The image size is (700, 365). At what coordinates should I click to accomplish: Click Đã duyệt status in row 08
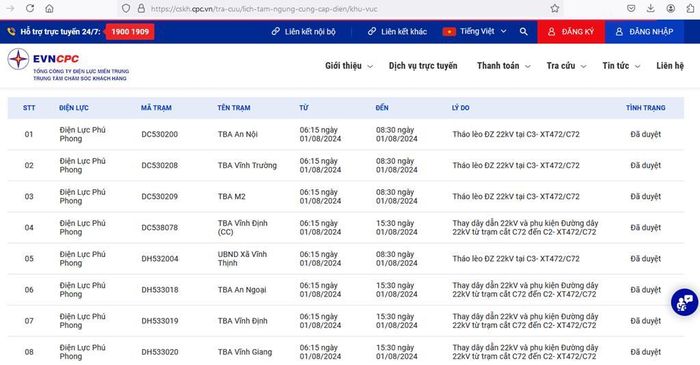(646, 352)
